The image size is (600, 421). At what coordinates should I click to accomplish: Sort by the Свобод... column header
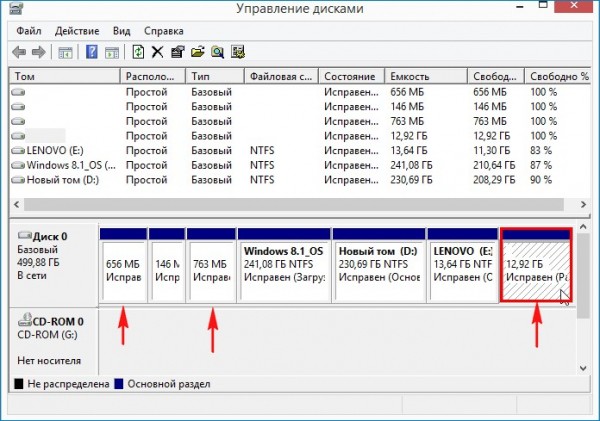tap(496, 76)
